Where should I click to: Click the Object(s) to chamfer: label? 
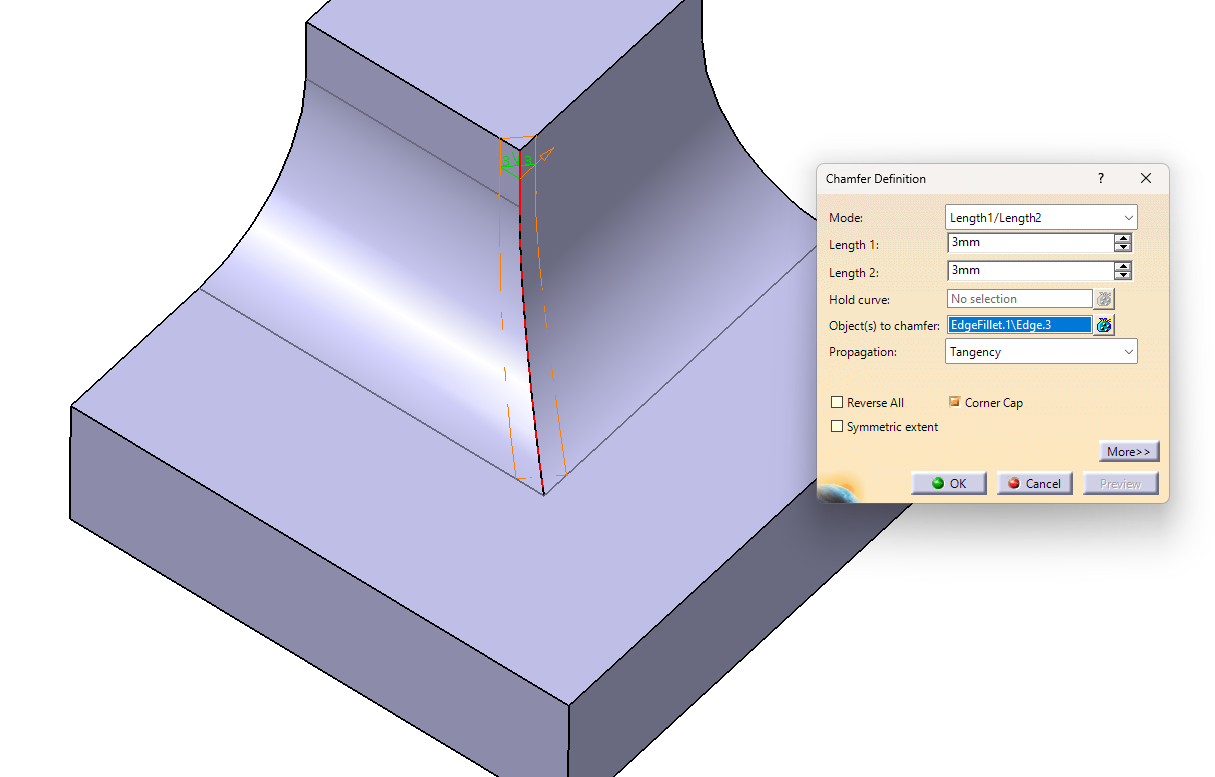pos(884,326)
